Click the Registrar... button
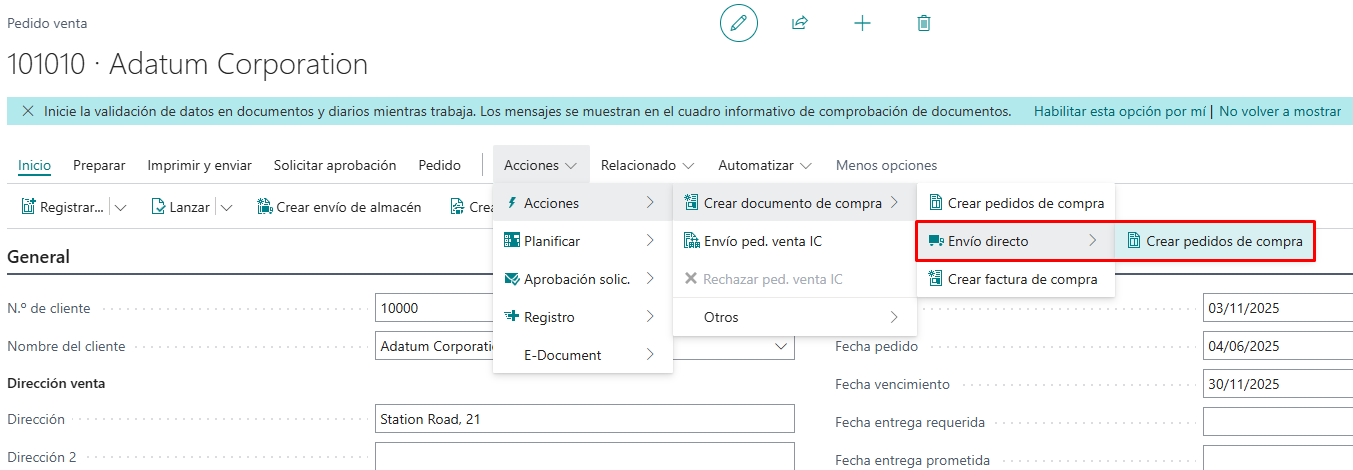 pos(63,207)
